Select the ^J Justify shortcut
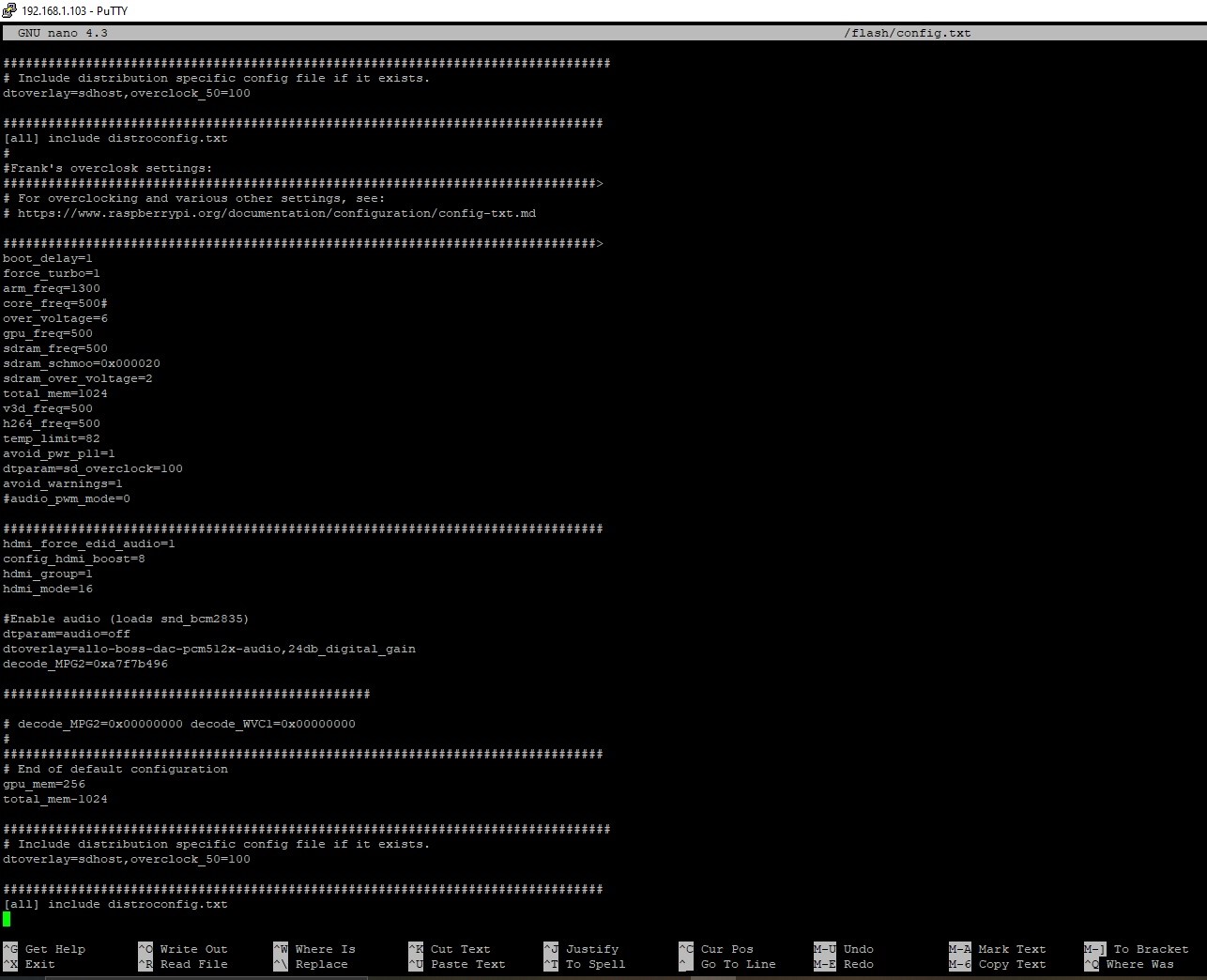The width and height of the screenshot is (1207, 980). click(581, 949)
